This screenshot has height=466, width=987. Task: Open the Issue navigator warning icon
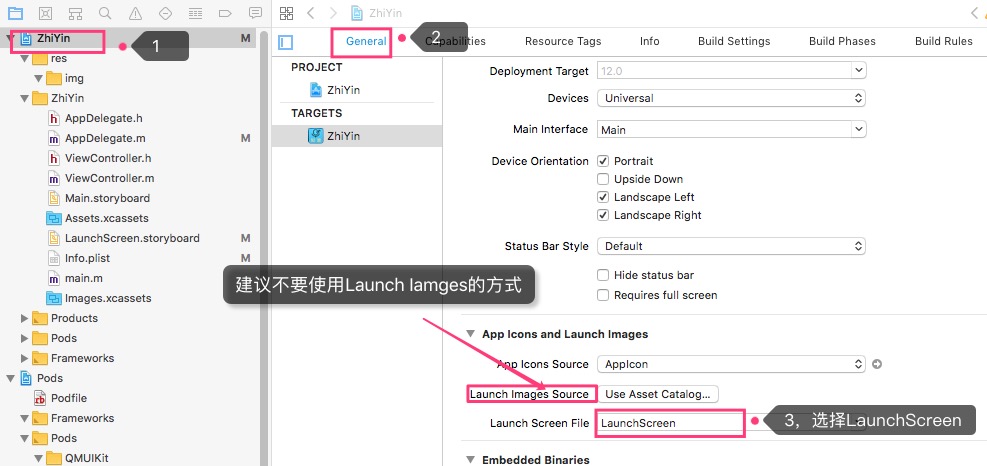[x=135, y=12]
